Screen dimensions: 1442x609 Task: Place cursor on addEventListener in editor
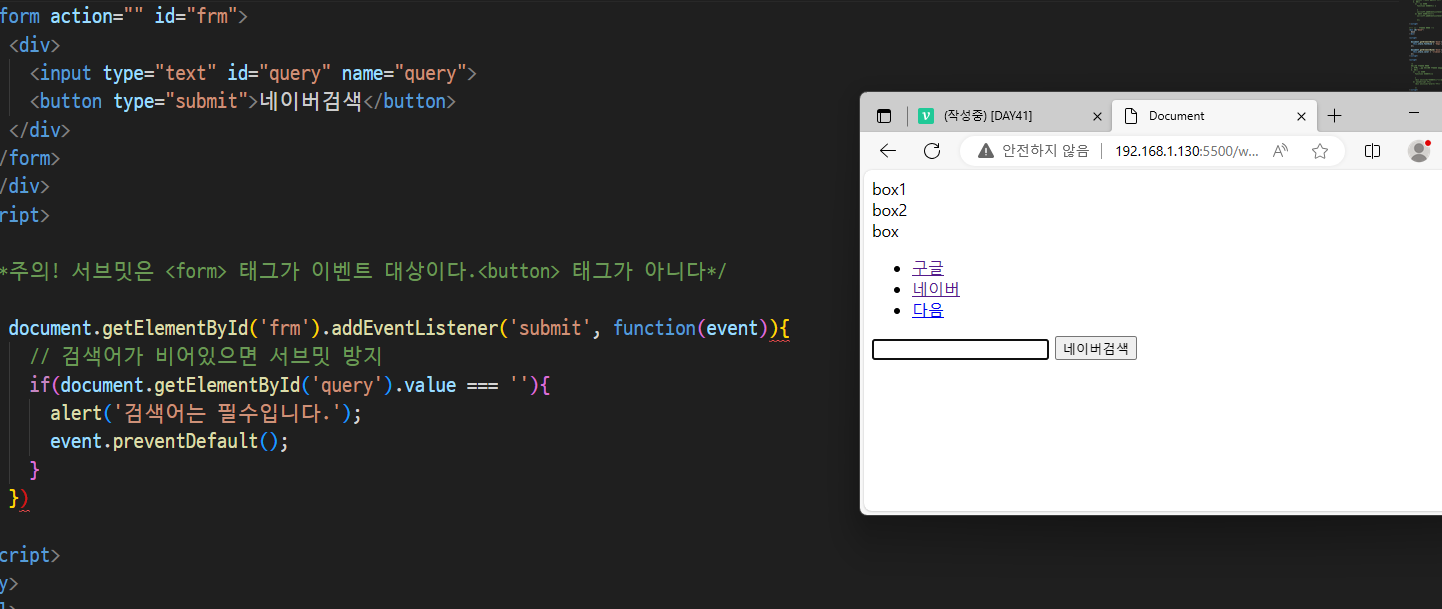[414, 328]
